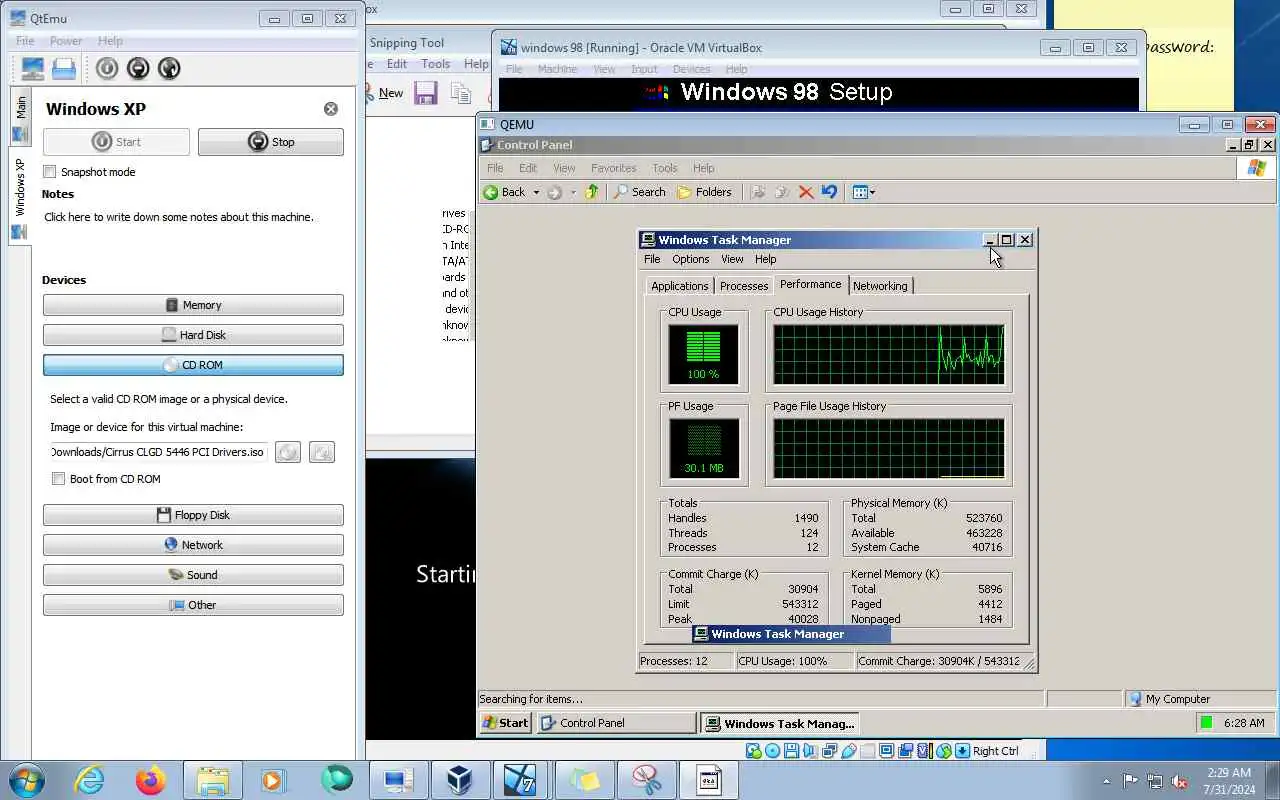The height and width of the screenshot is (800, 1280).
Task: Click the Windows Explorer folder icon on the taskbar
Action: tap(213, 780)
